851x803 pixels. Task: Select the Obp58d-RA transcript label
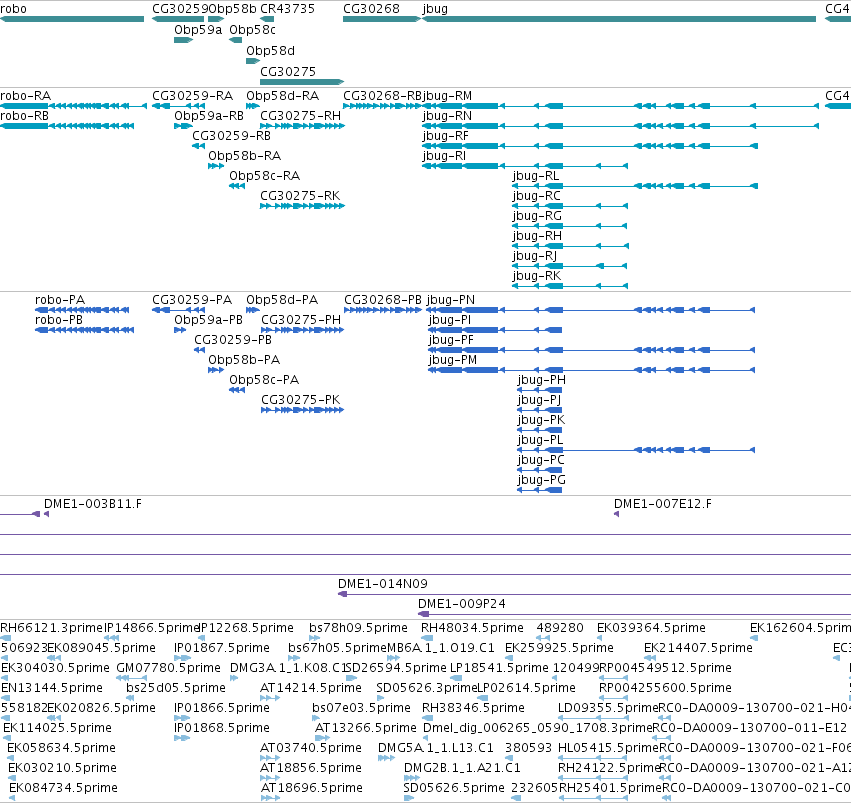pos(282,96)
